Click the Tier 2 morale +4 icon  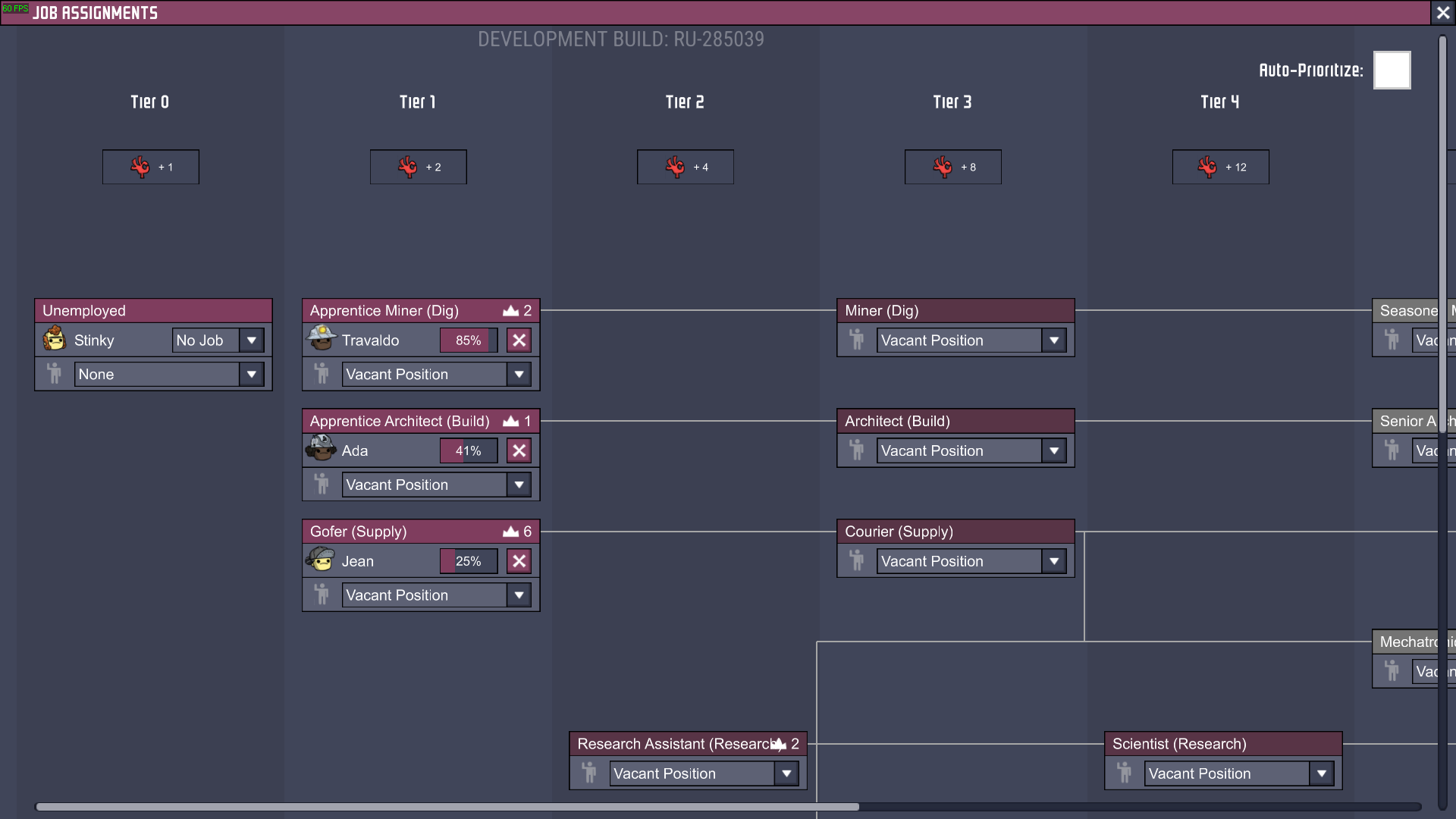click(x=675, y=167)
